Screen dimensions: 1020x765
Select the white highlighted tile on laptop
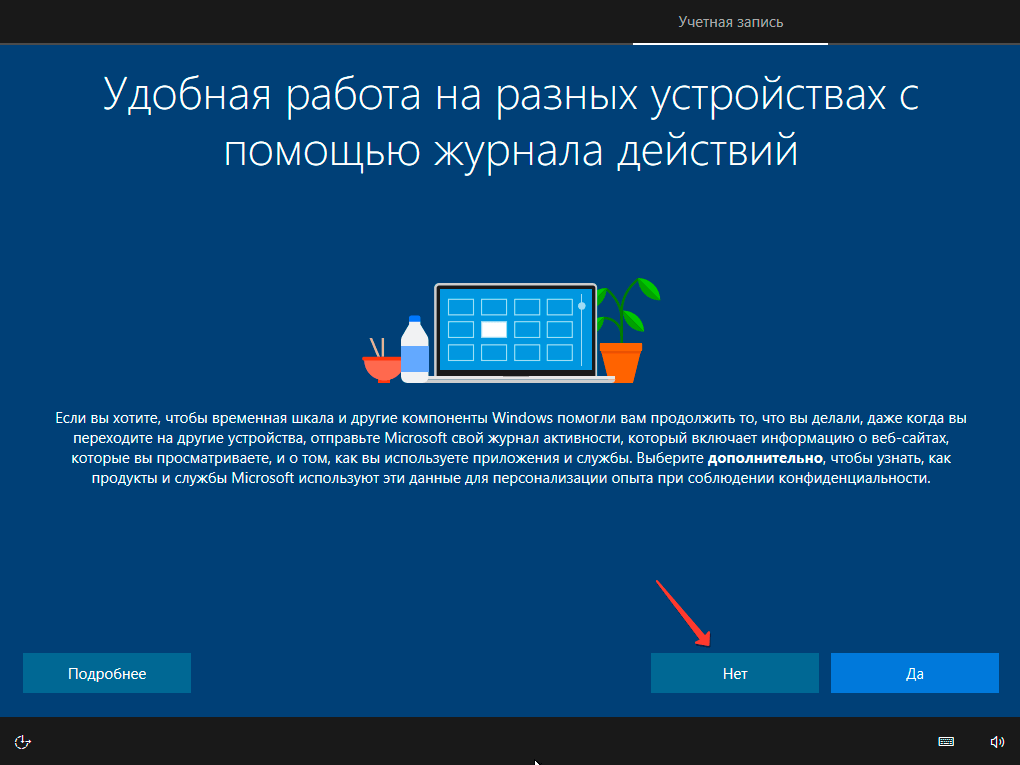pos(494,329)
